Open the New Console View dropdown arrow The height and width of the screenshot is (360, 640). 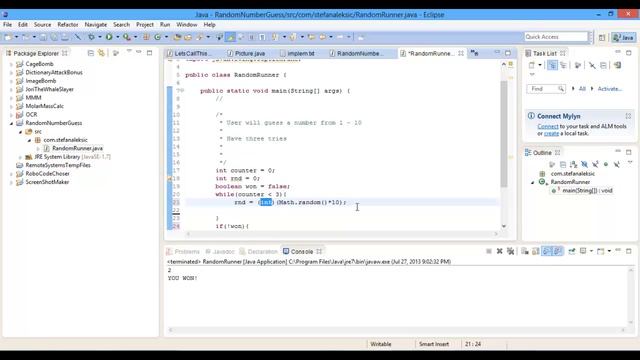[x=609, y=251]
